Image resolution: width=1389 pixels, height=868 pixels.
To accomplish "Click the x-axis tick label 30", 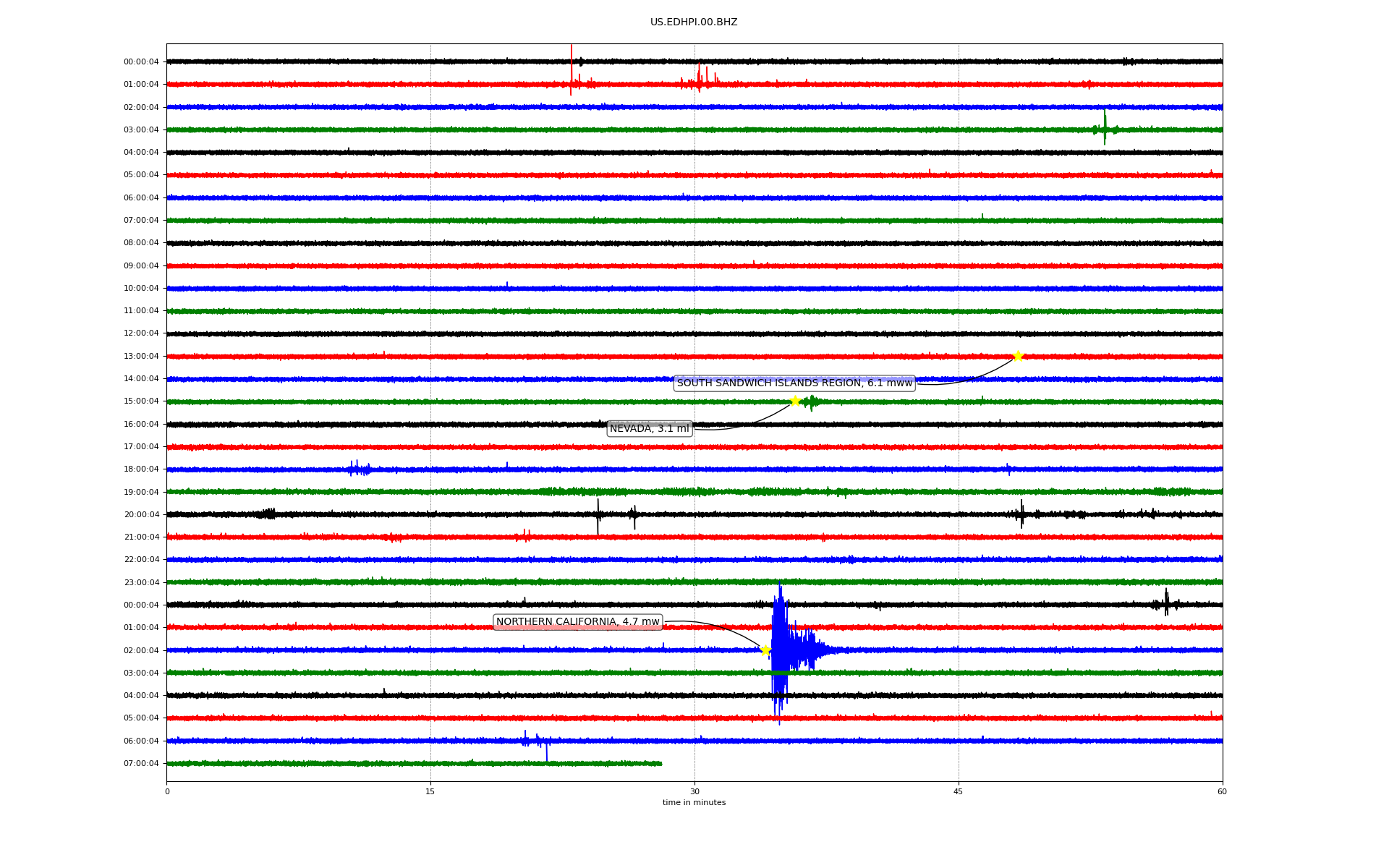I will coord(694,791).
